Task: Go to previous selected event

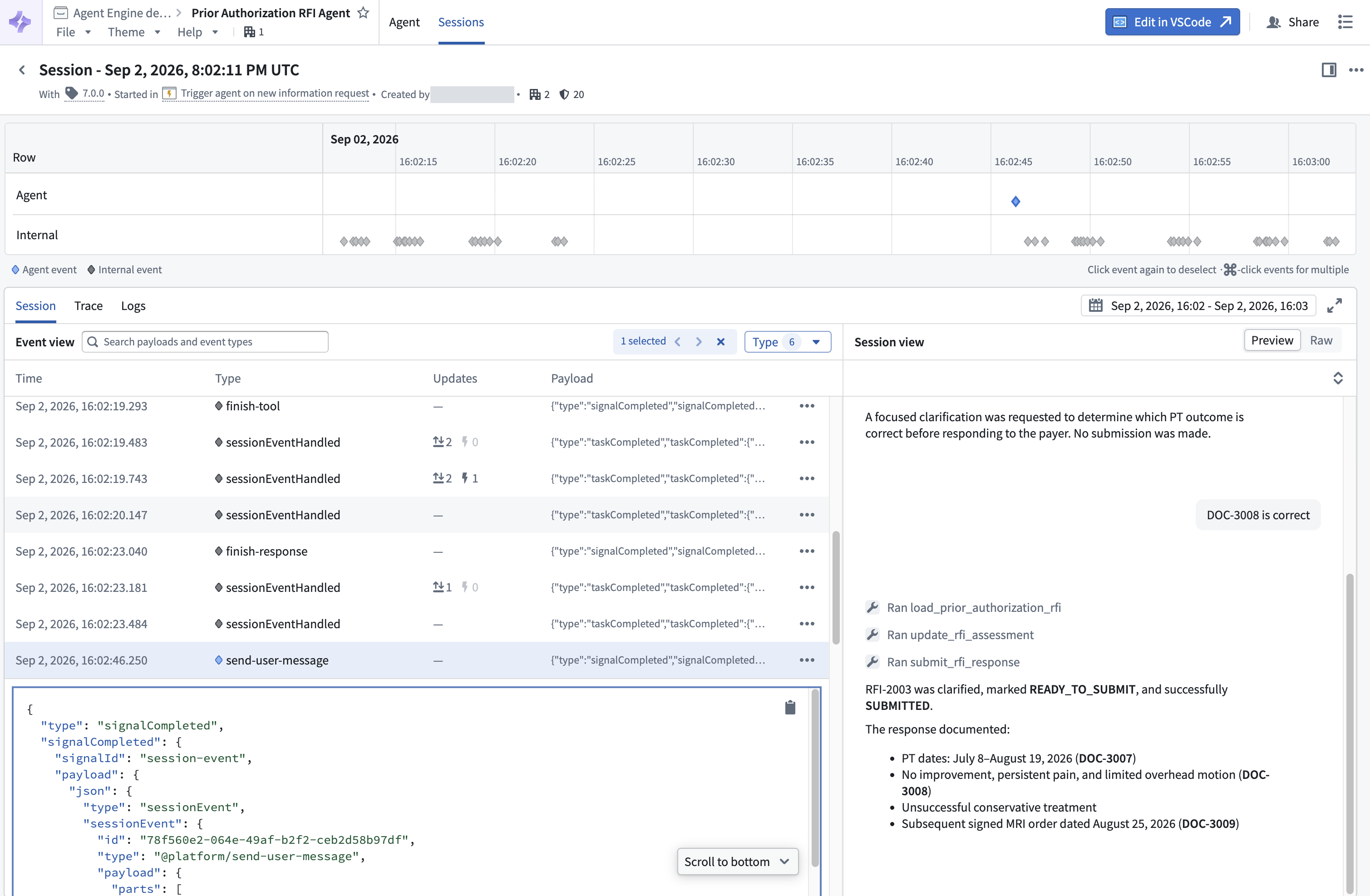Action: [x=678, y=342]
